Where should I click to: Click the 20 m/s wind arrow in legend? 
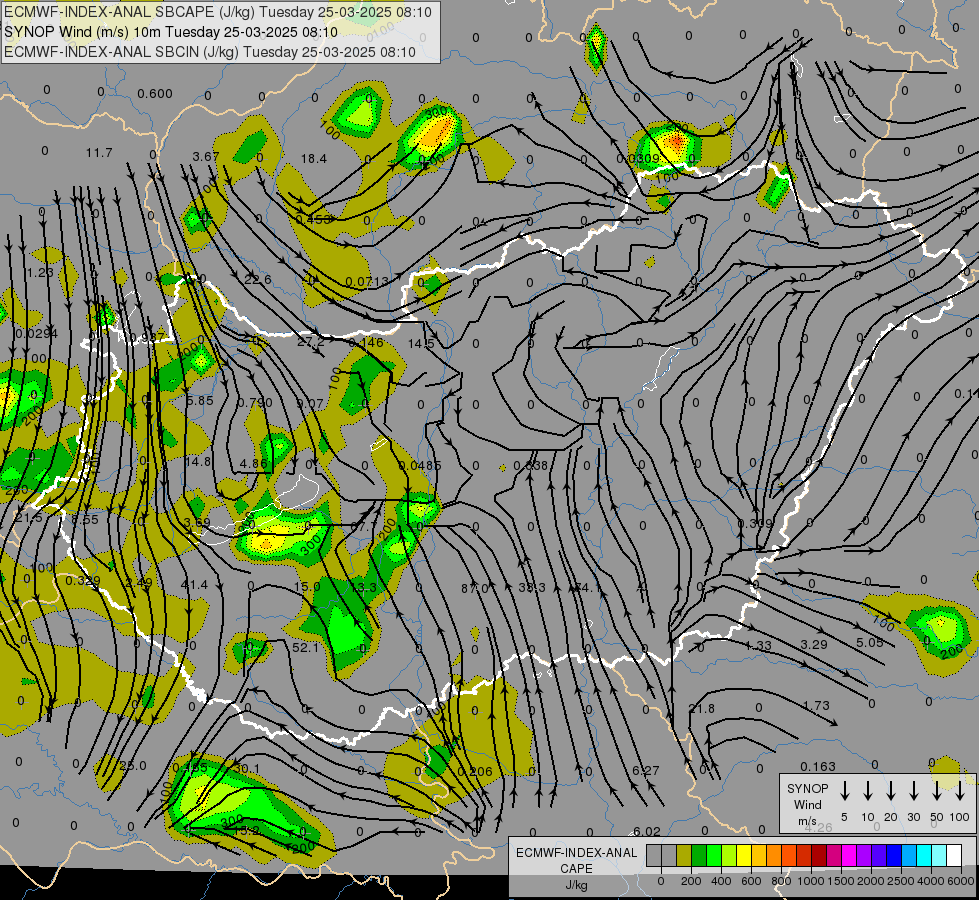point(891,791)
